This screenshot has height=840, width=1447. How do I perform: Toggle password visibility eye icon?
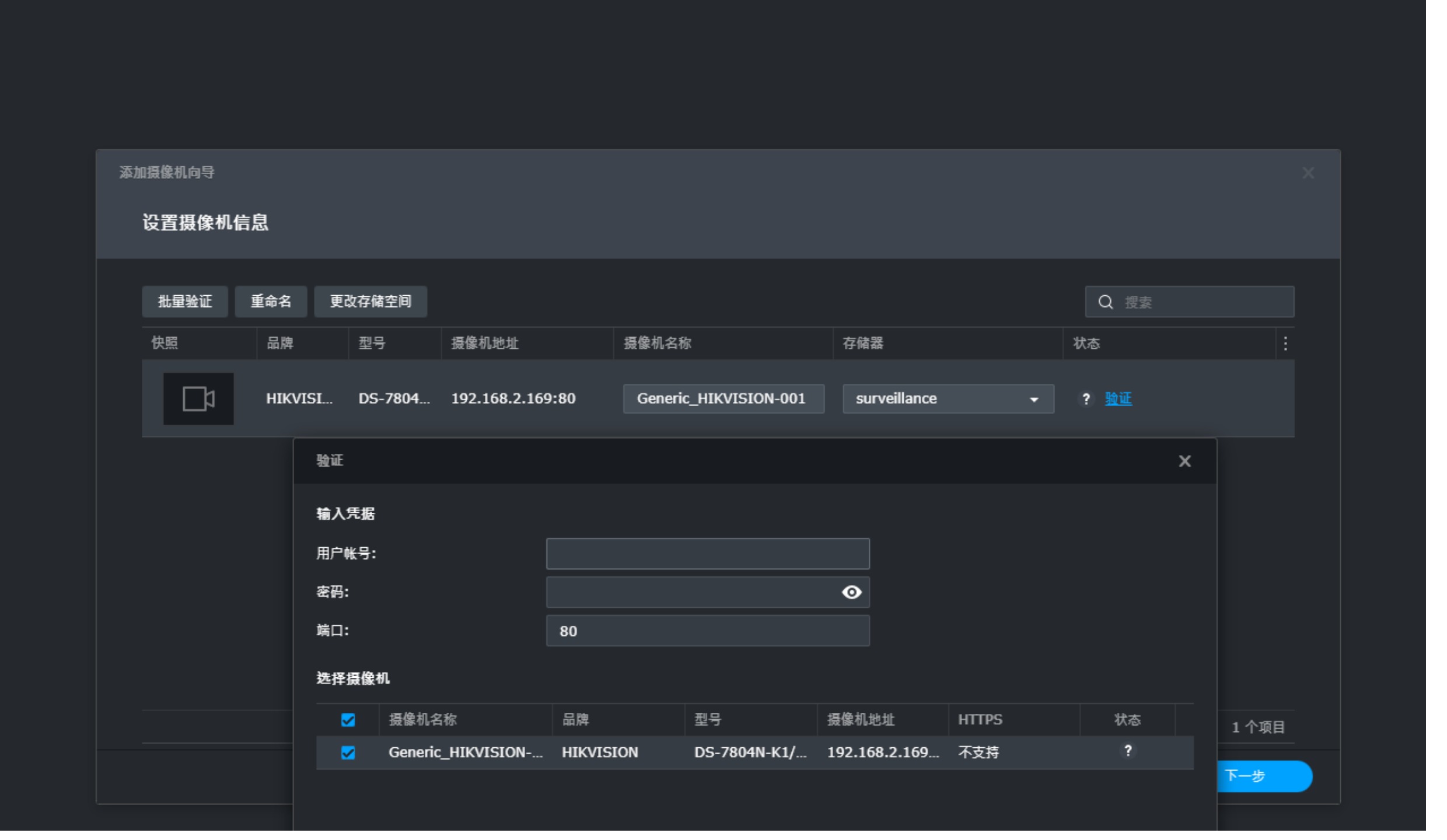pyautogui.click(x=851, y=593)
